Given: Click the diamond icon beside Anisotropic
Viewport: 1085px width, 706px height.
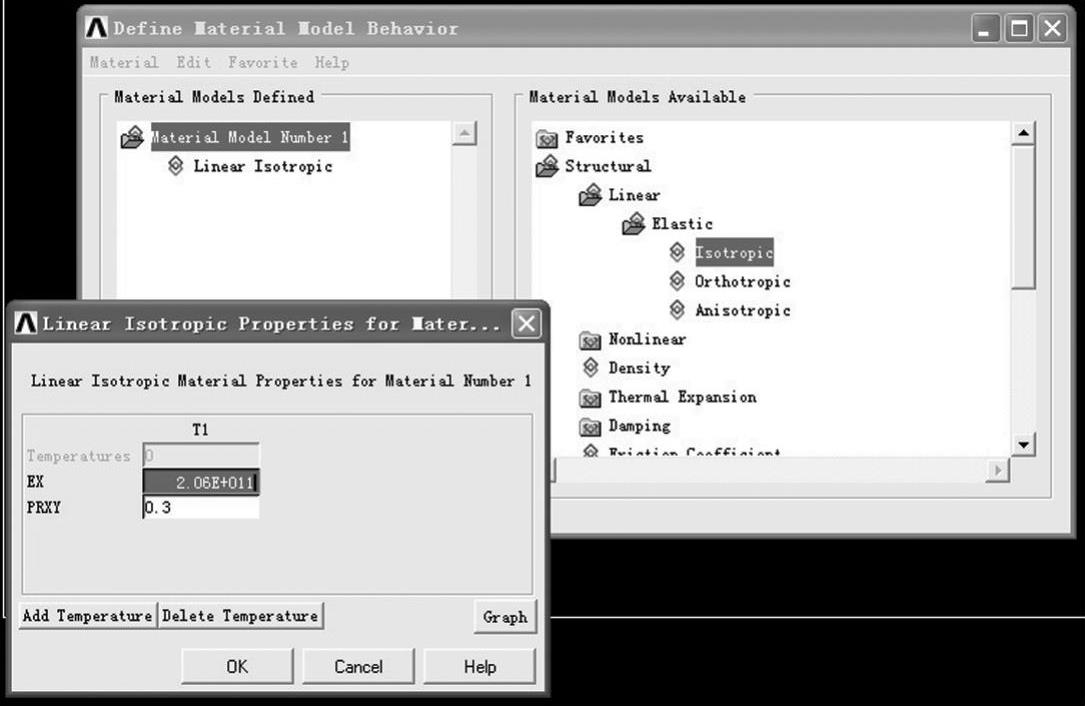Looking at the screenshot, I should point(677,310).
